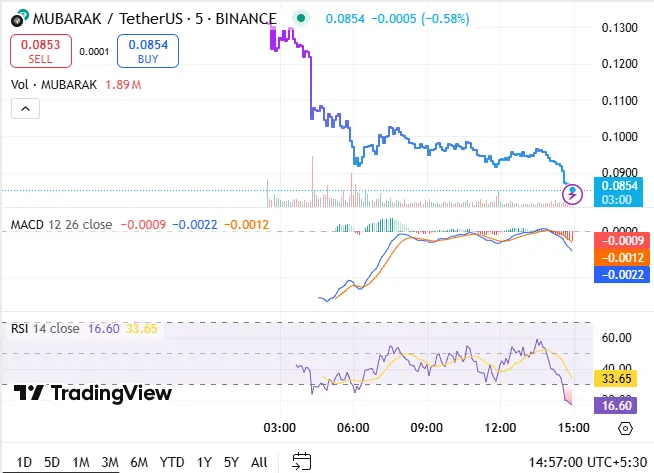
Task: Select the Vol · MUBARAK volume legend
Action: coord(54,85)
